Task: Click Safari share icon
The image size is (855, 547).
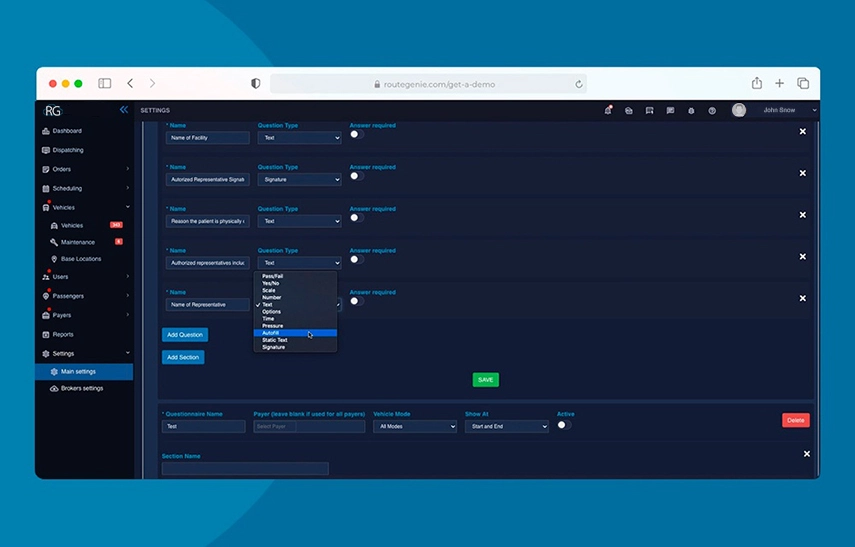Action: tap(757, 83)
